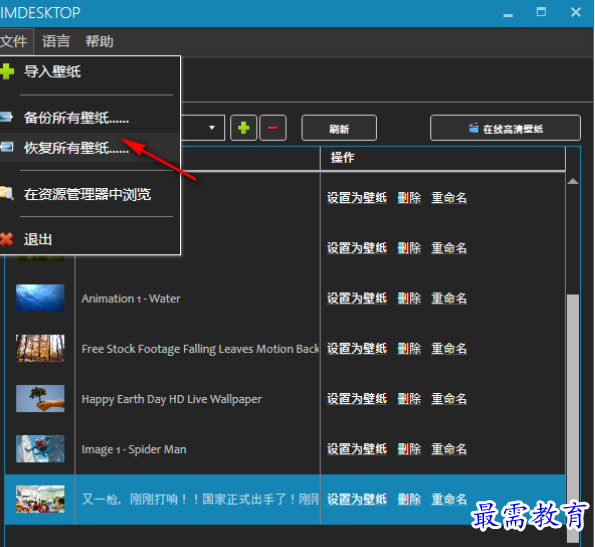Click the green plus icon beside 导入壁纸
The height and width of the screenshot is (547, 595).
6,72
